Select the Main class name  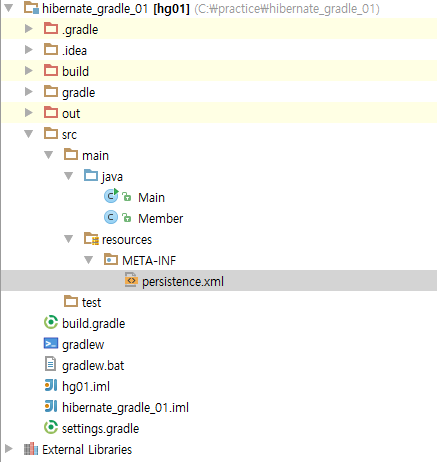click(152, 197)
